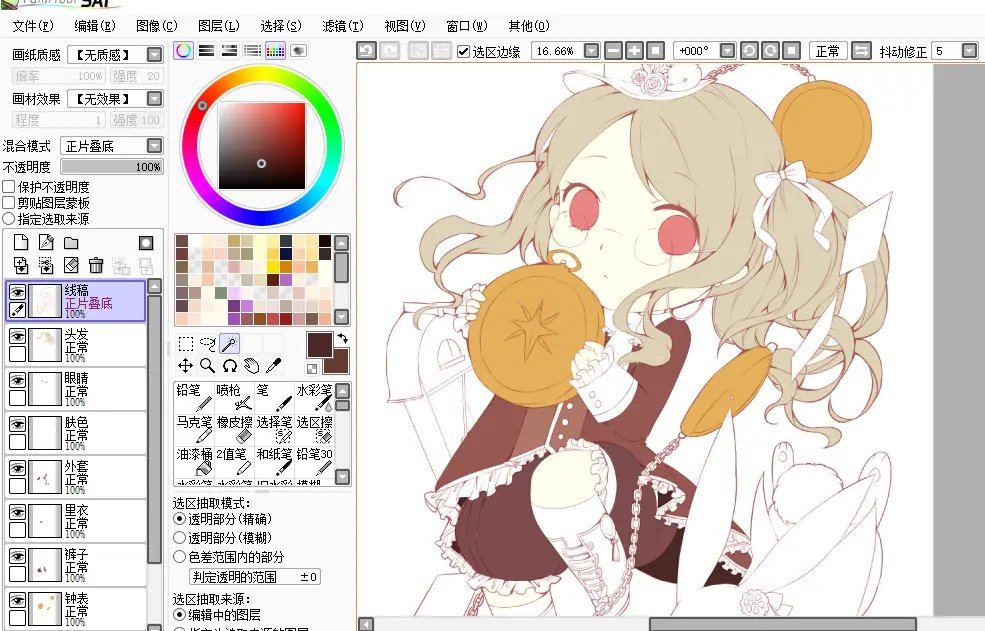
Task: Pick the 铅笔 brush tool
Action: click(x=194, y=397)
